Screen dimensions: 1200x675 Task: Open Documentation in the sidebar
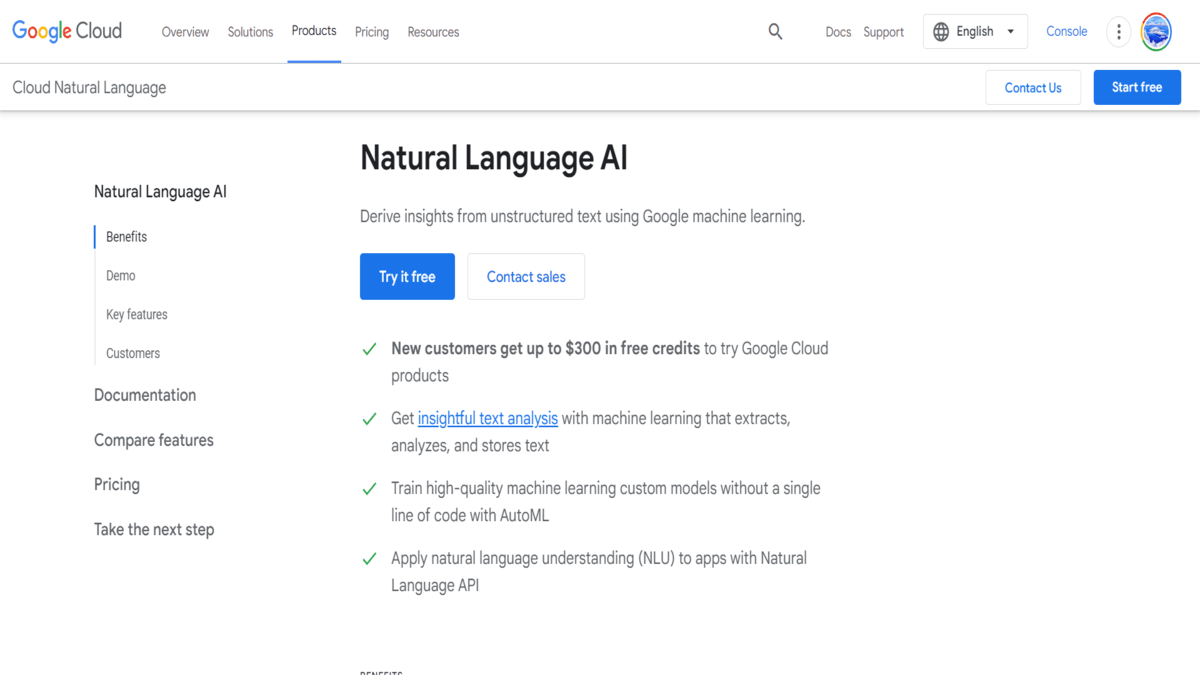pyautogui.click(x=145, y=396)
